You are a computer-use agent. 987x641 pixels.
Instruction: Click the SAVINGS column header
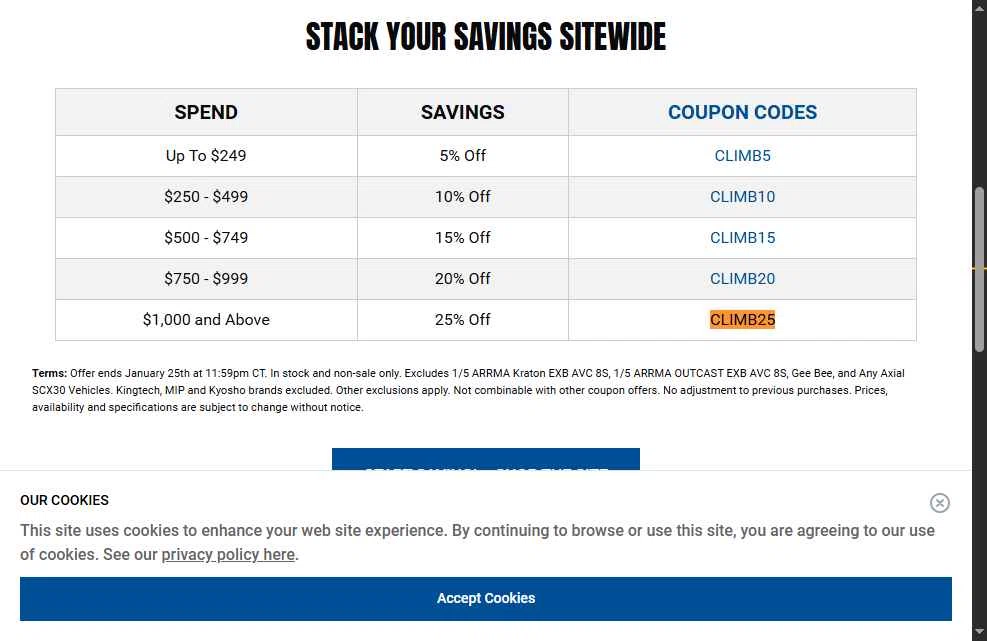click(462, 112)
